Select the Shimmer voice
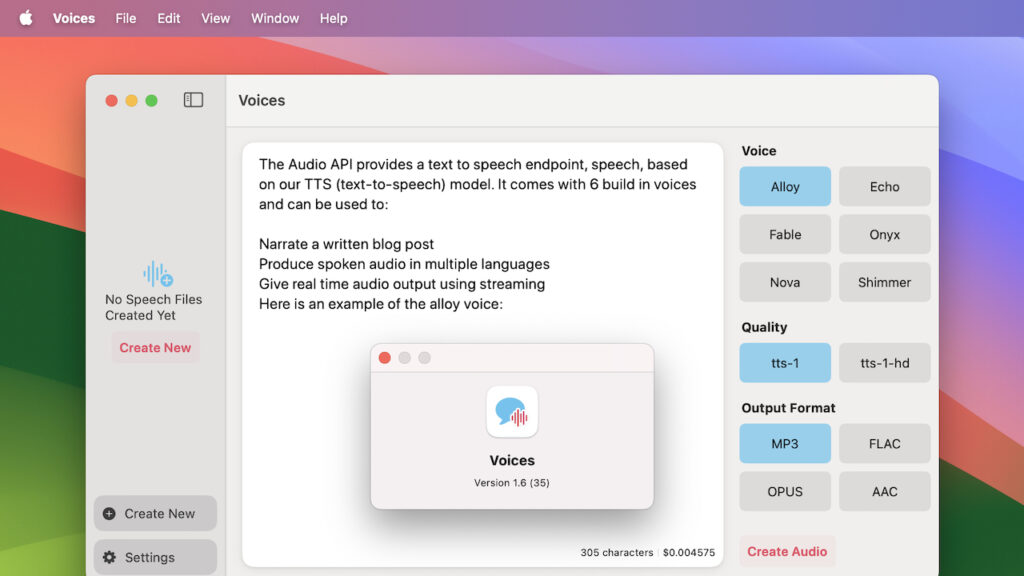 [884, 282]
